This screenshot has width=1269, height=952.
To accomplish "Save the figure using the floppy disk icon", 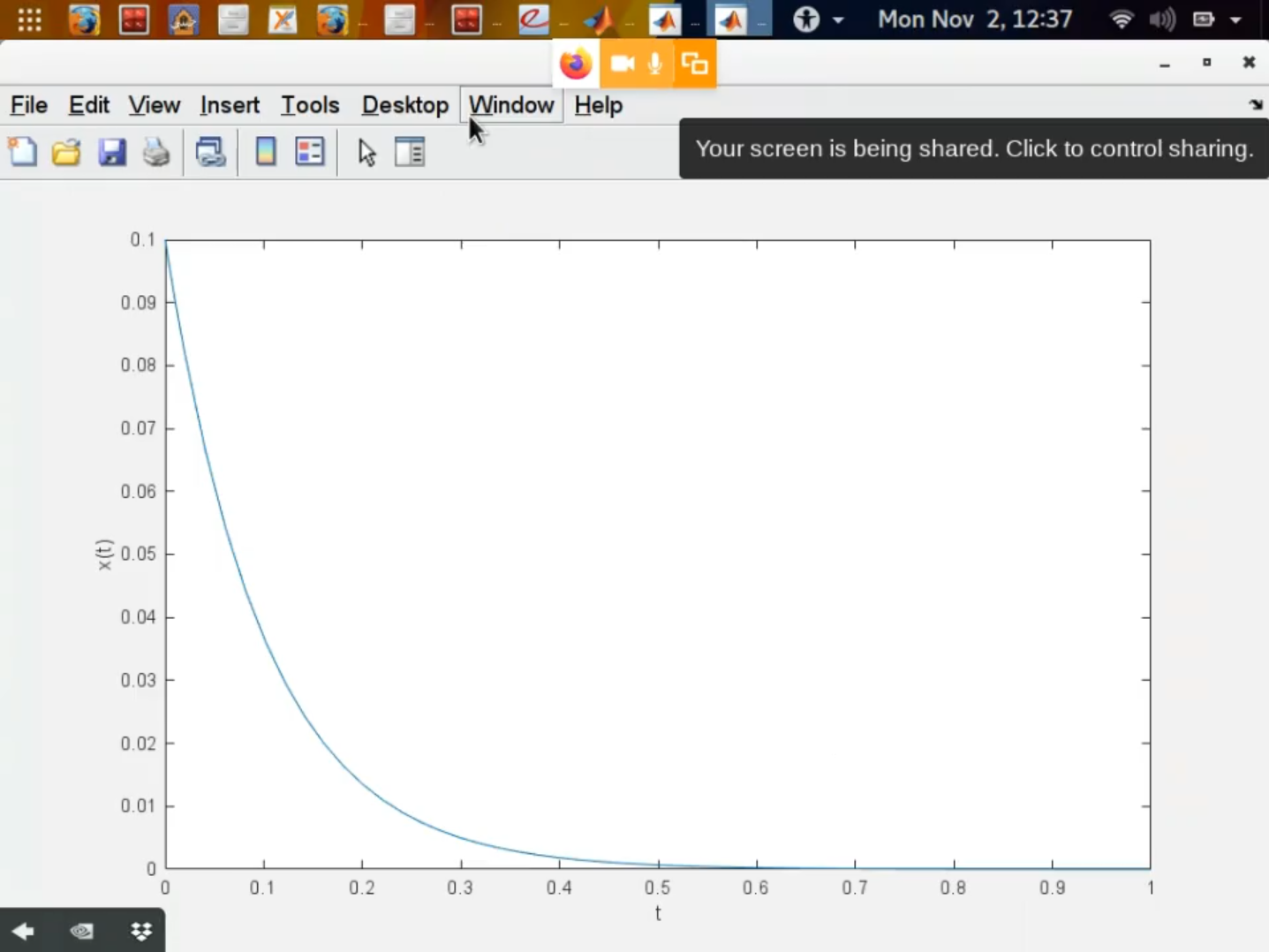I will tap(111, 152).
